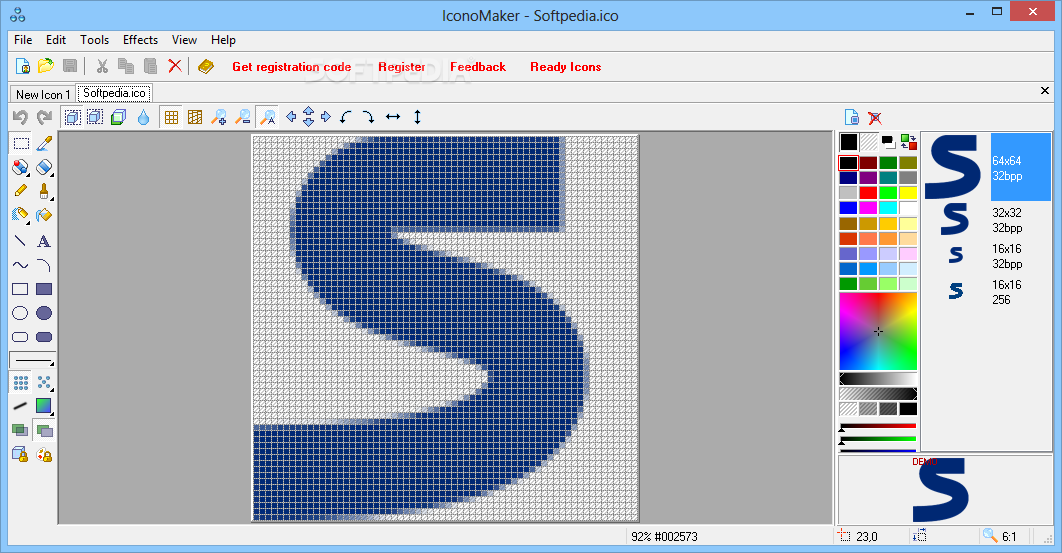Screen dimensions: 1062x553
Task: Add a new image format icon
Action: pos(852,117)
